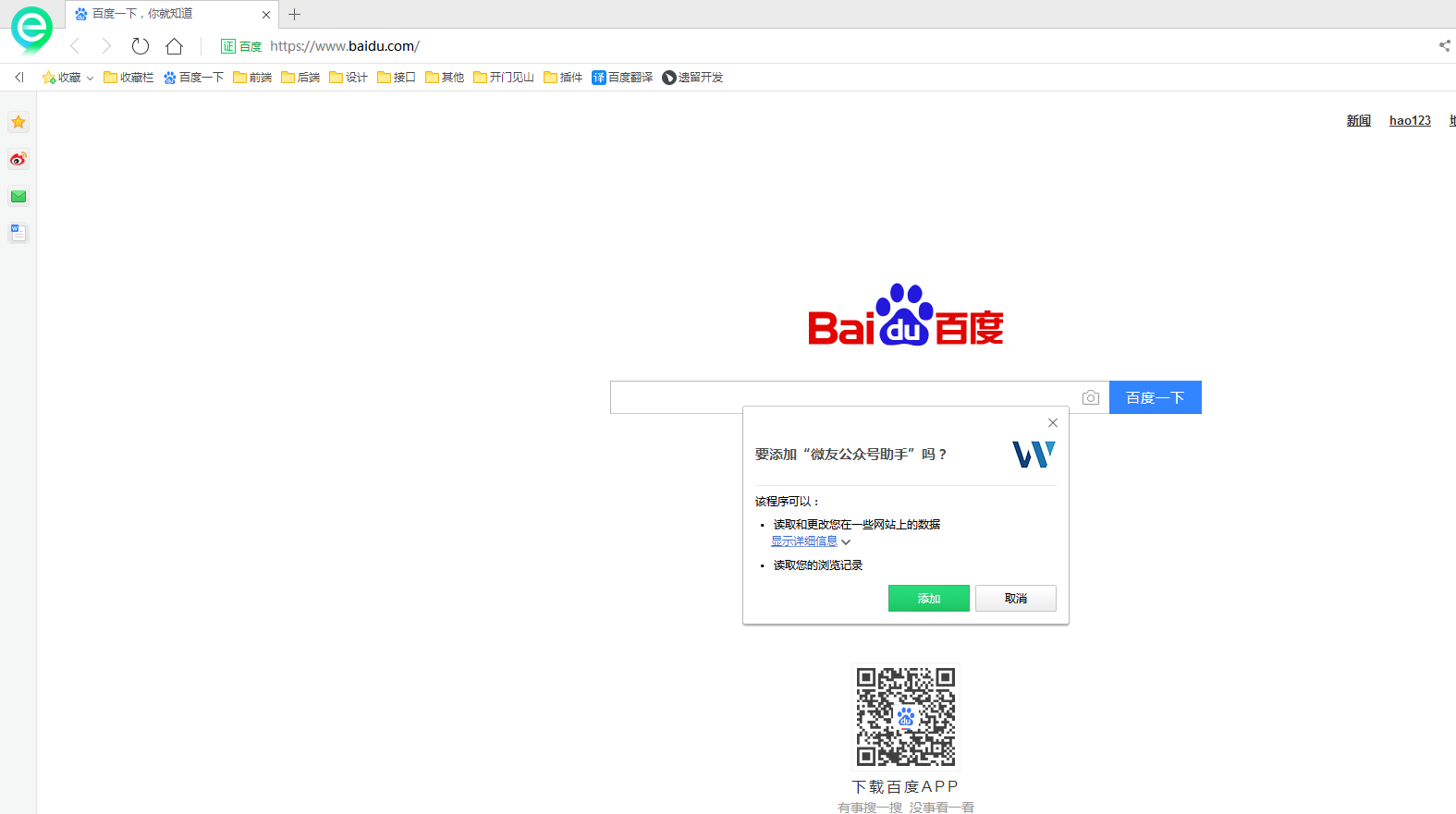The width and height of the screenshot is (1456, 814).
Task: Open the green mail sidebar icon
Action: tap(18, 196)
